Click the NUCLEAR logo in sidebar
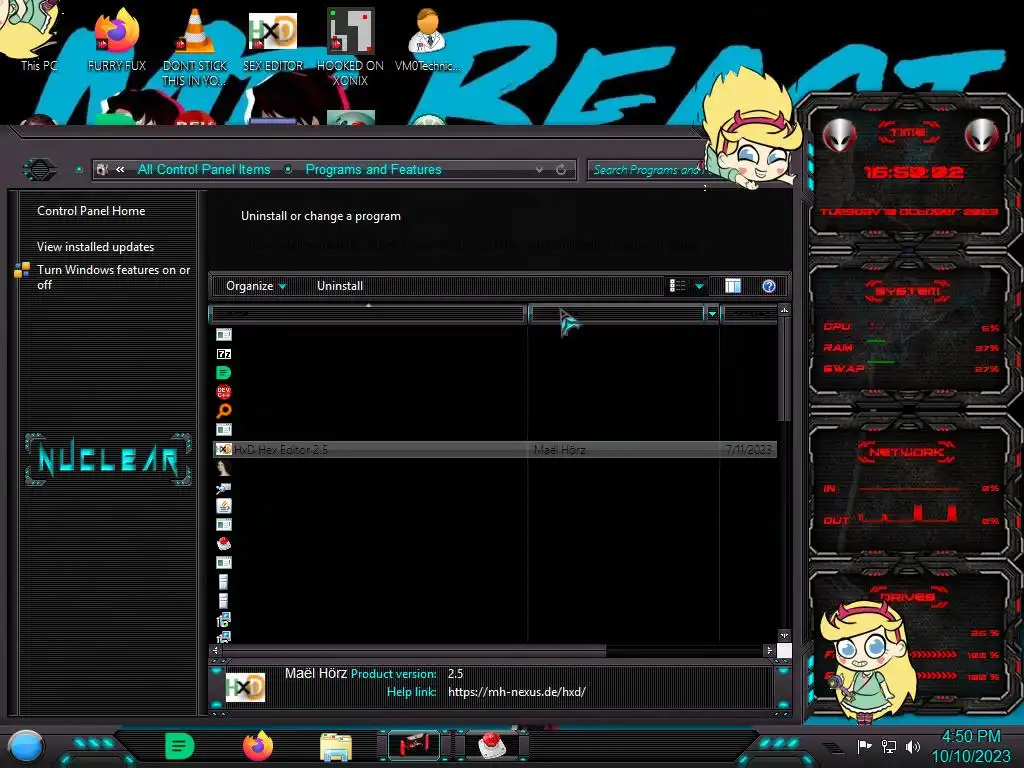This screenshot has width=1024, height=768. click(x=108, y=460)
